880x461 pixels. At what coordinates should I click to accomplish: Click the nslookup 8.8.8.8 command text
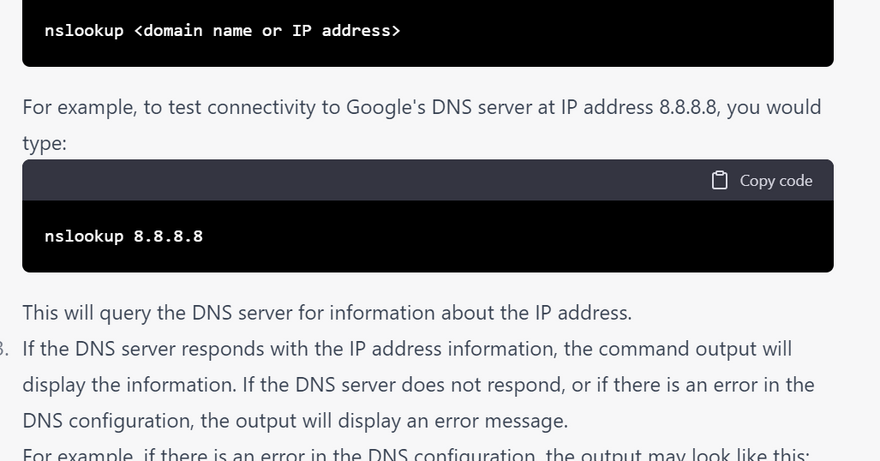[x=124, y=237]
